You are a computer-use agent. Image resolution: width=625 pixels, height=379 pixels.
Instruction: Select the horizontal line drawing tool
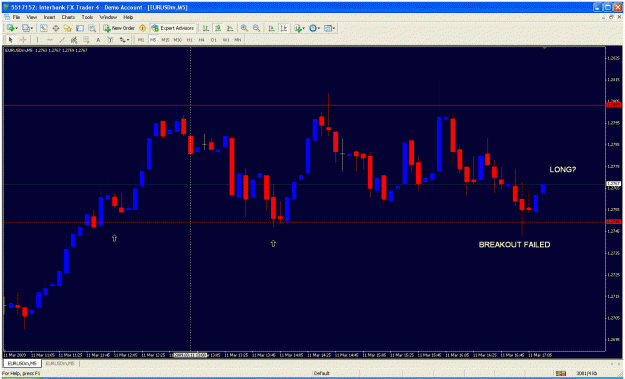pos(50,39)
